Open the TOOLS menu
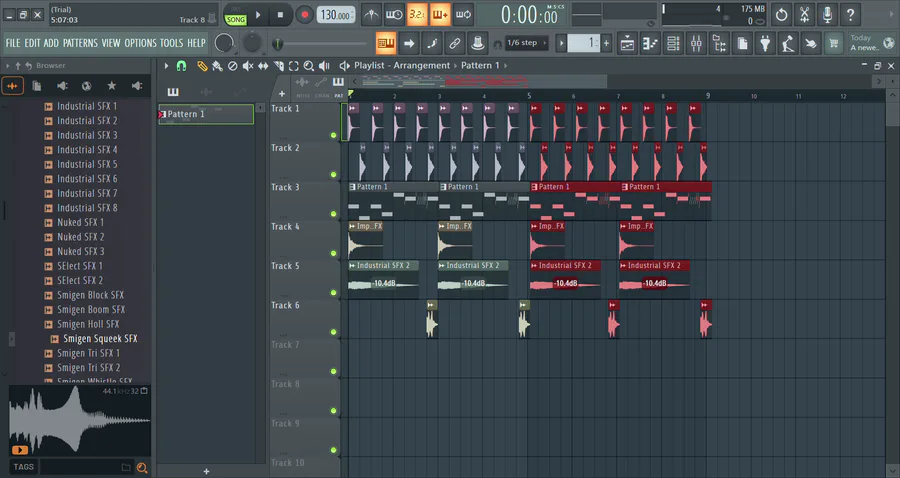The height and width of the screenshot is (478, 900). pos(171,43)
